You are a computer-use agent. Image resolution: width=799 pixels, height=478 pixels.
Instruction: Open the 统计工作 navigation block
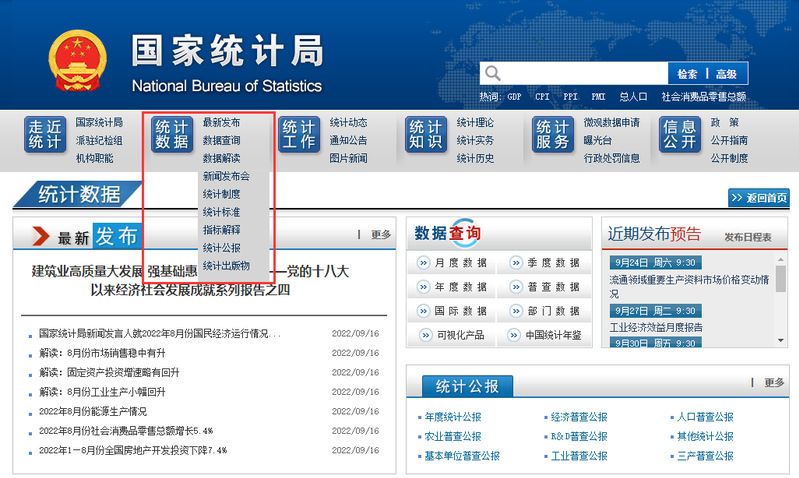tap(298, 135)
